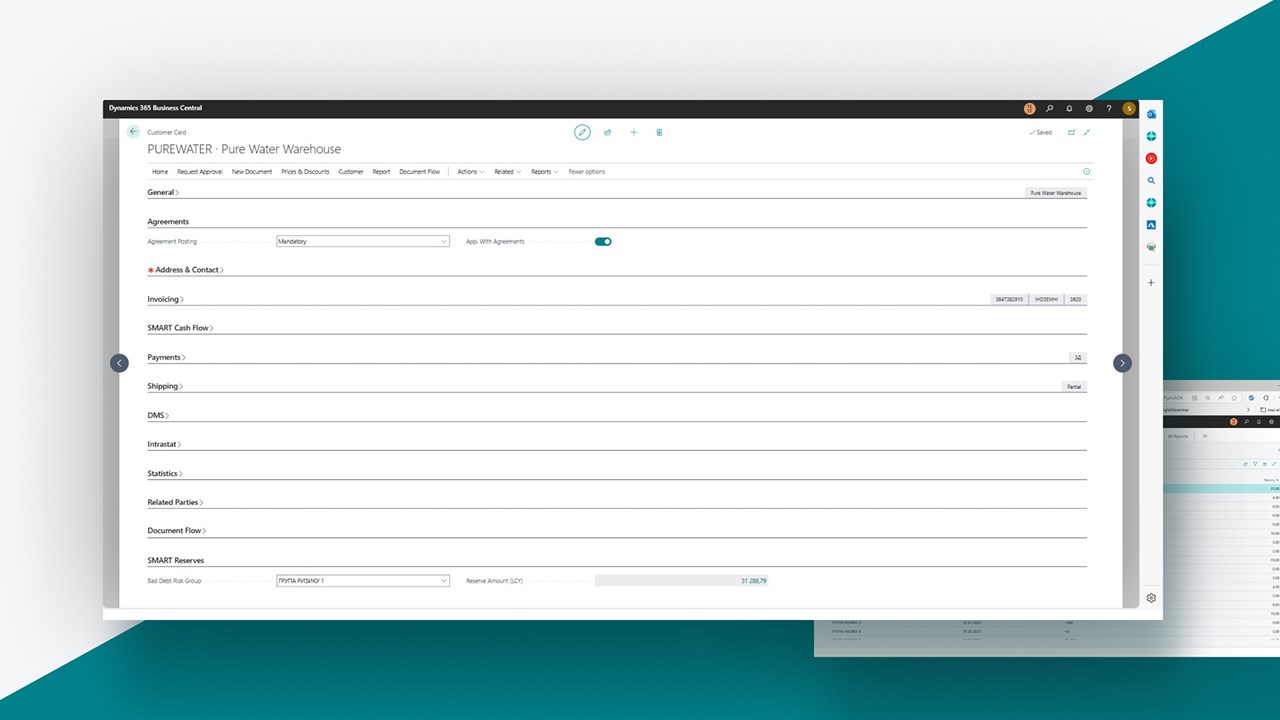1280x720 pixels.
Task: Go to the previous slide arrow
Action: pos(119,363)
